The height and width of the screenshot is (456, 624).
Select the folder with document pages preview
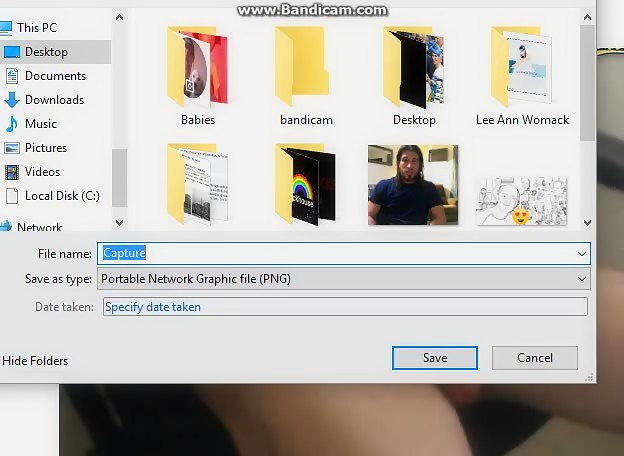(x=197, y=184)
